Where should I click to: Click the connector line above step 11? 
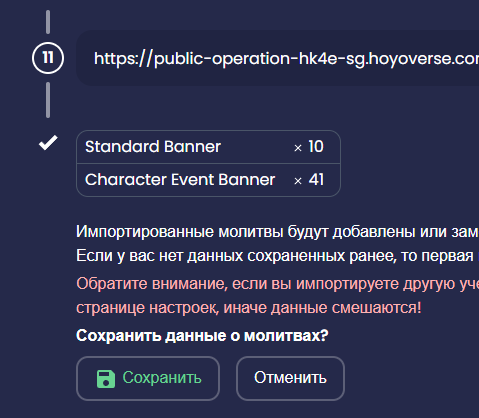coord(48,22)
